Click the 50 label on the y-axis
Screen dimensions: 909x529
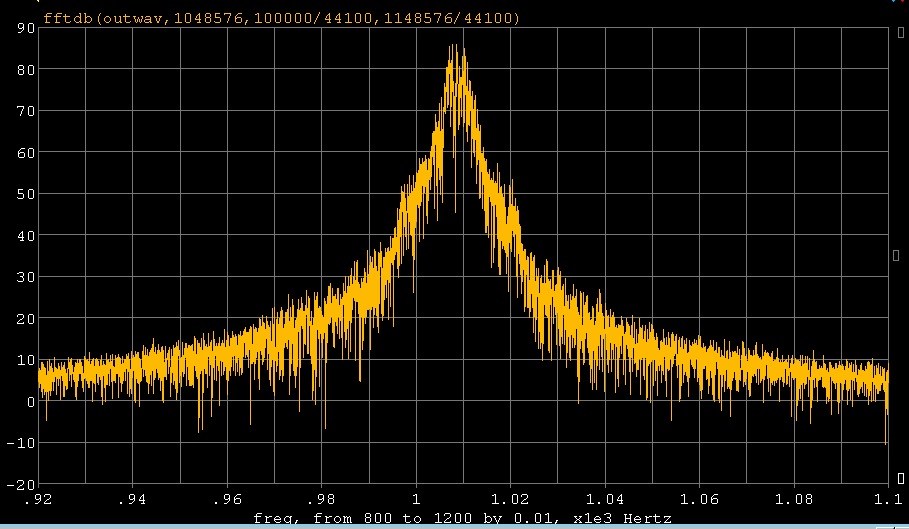26,194
